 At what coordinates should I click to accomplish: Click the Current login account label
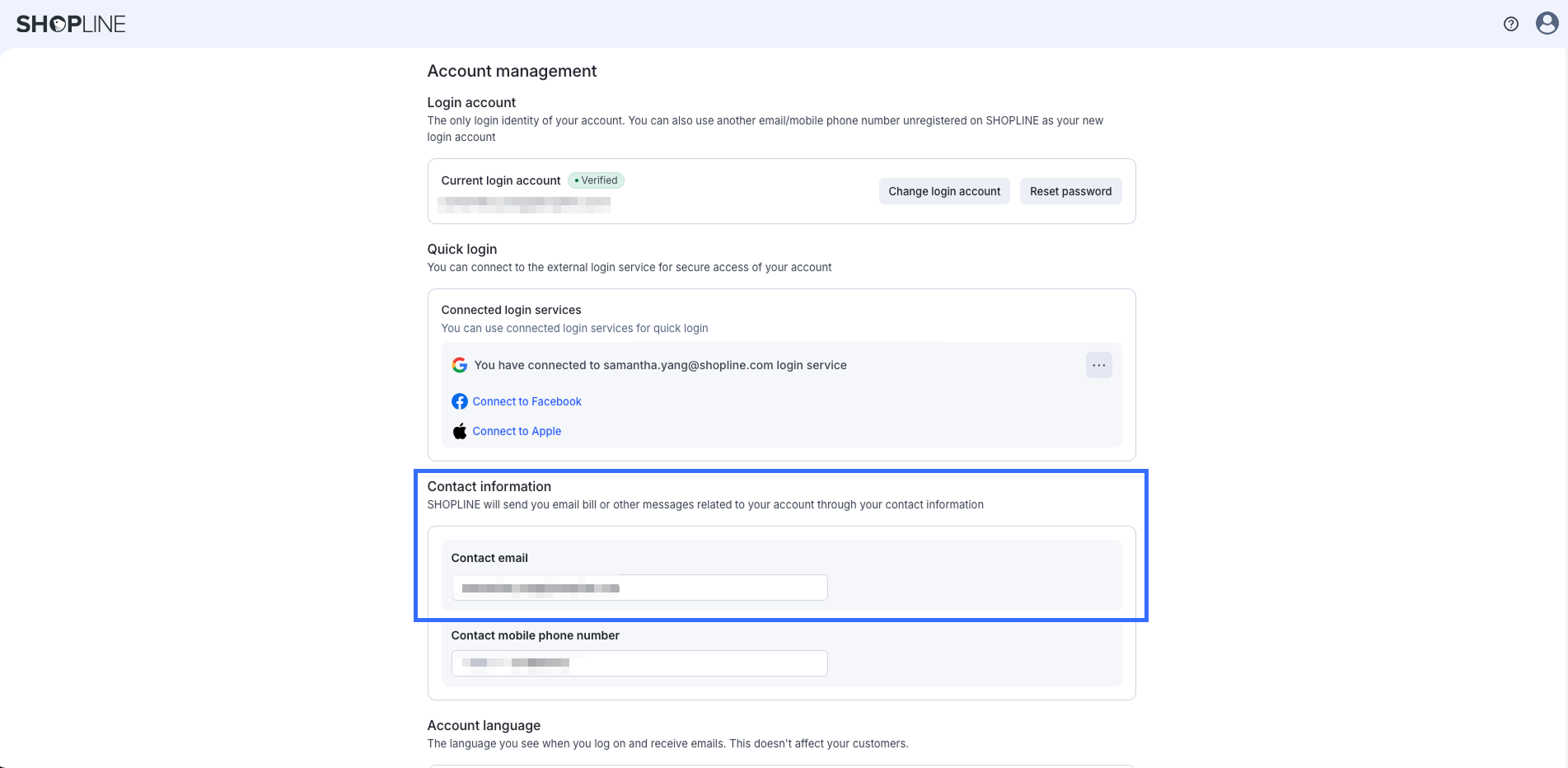click(500, 180)
